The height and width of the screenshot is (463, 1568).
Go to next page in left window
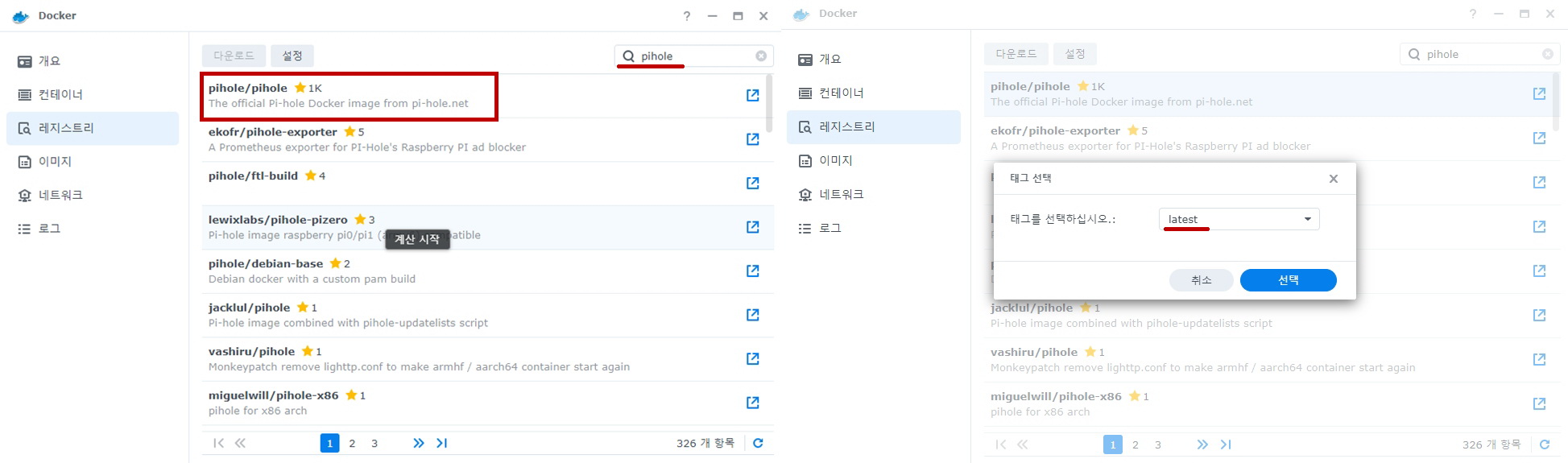coord(418,443)
